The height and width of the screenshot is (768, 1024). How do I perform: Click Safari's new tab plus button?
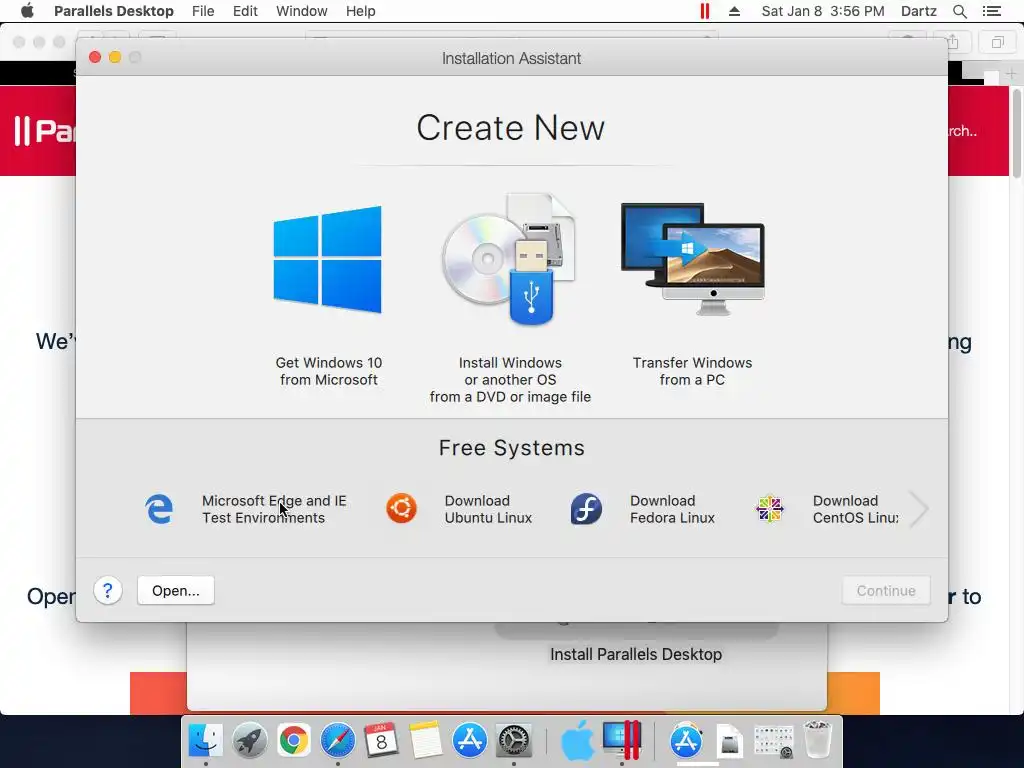coord(1010,74)
